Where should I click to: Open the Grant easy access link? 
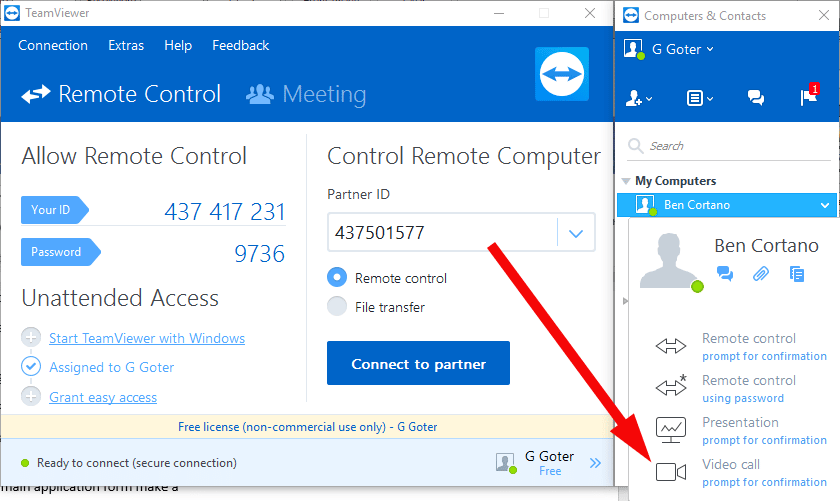click(103, 397)
